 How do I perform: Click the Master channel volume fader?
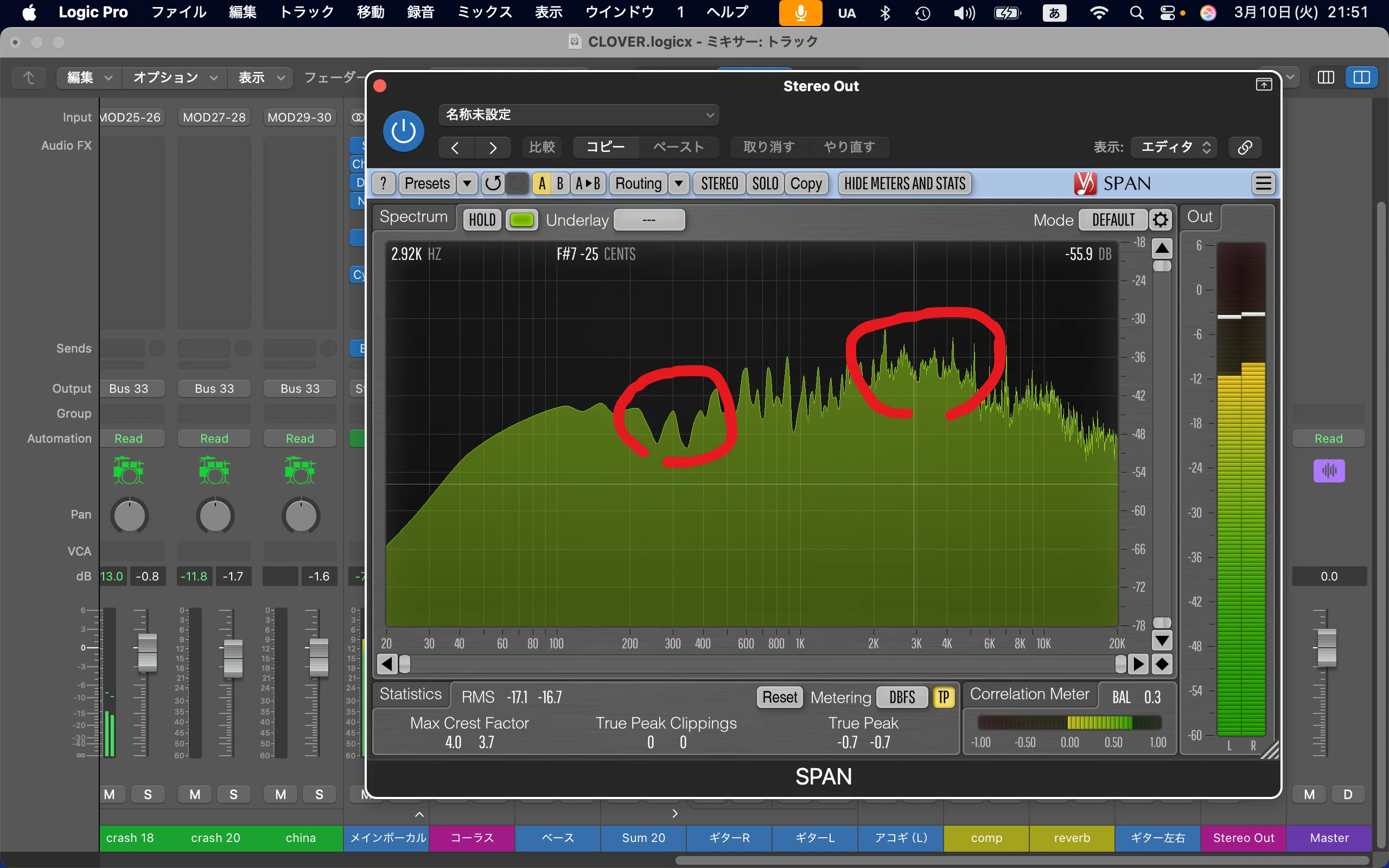tap(1327, 648)
